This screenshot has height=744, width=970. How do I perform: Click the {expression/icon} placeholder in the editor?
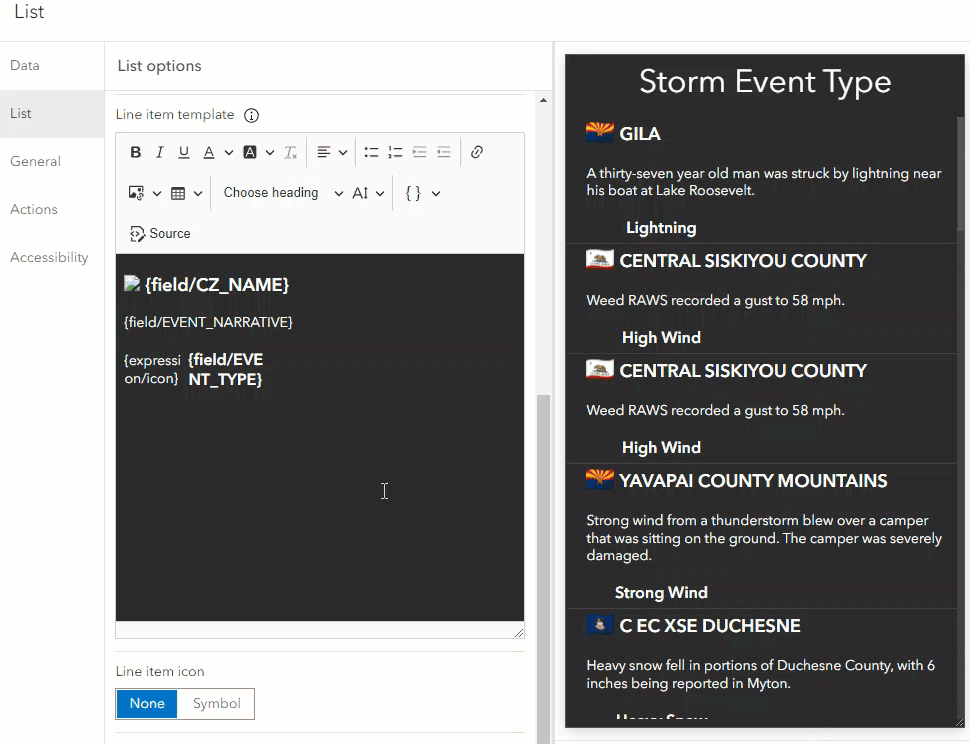click(x=152, y=369)
